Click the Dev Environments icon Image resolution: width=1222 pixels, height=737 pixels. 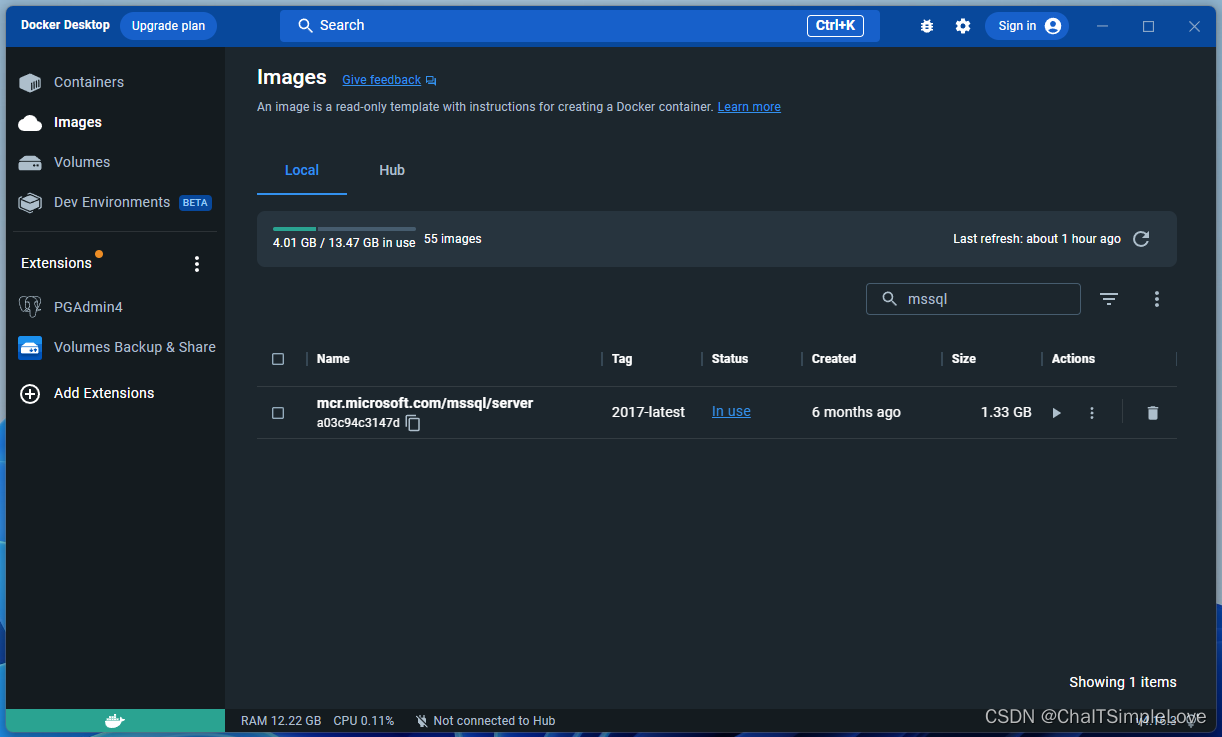click(30, 203)
